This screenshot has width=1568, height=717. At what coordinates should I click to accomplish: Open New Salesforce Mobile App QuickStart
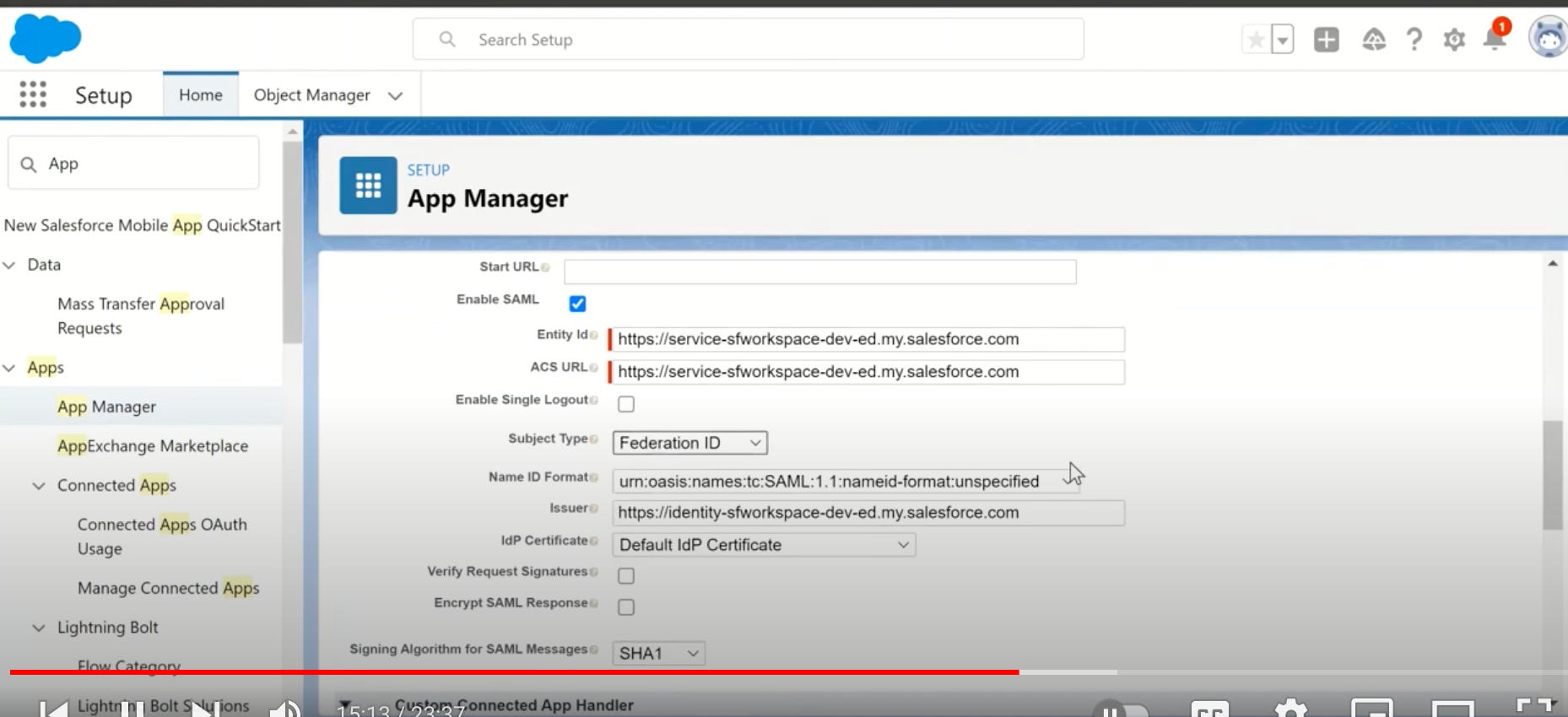(x=142, y=225)
